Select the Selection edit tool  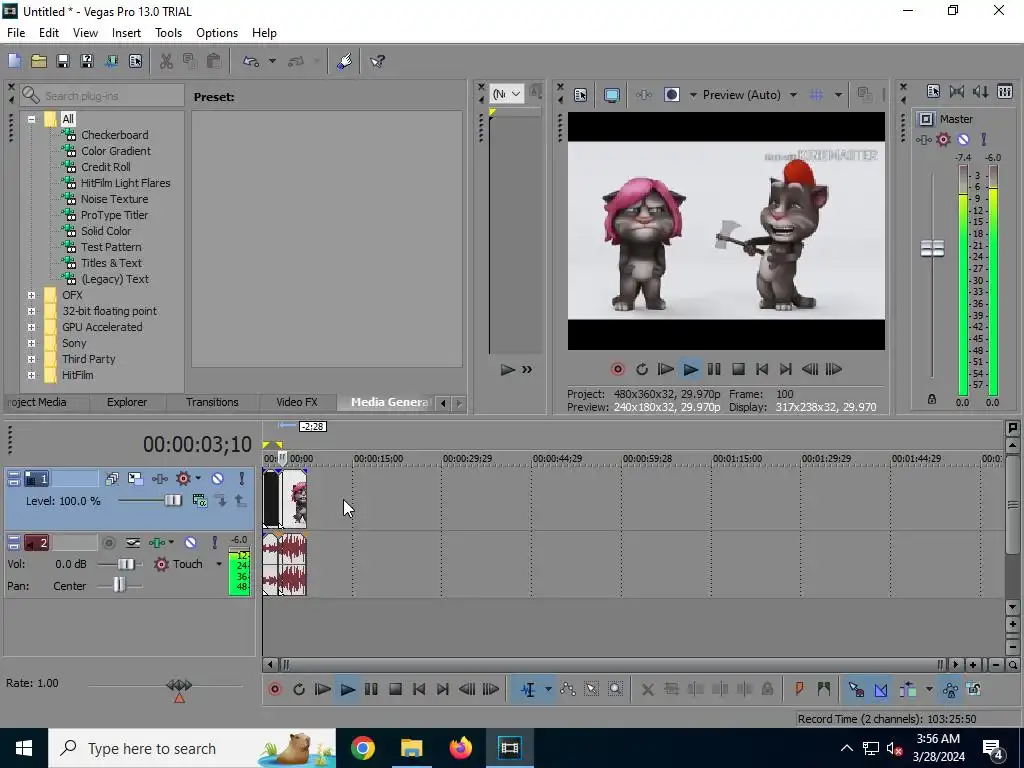[592, 689]
